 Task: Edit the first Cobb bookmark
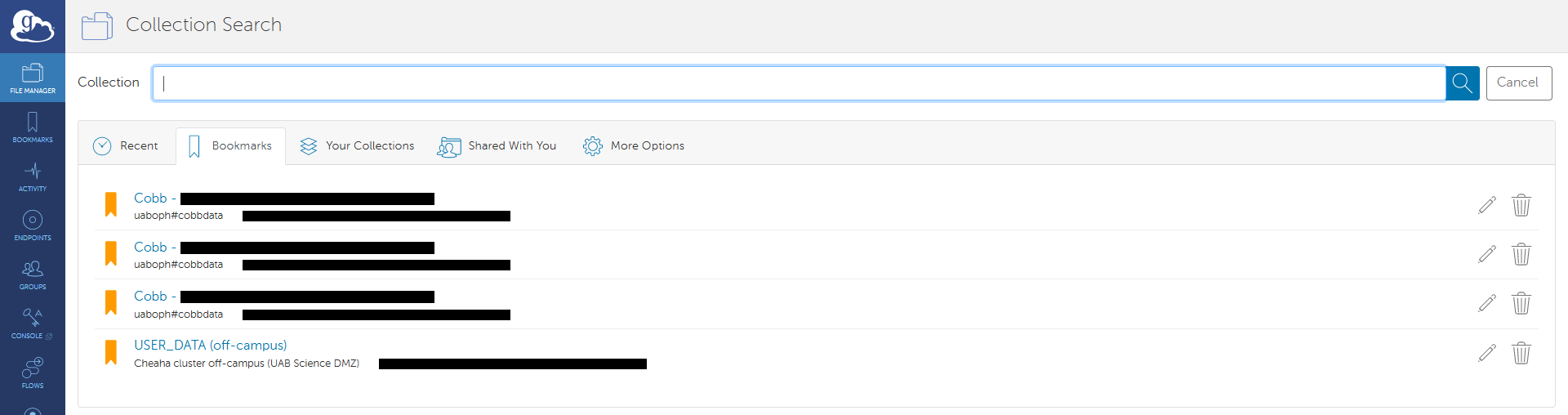click(x=1487, y=205)
